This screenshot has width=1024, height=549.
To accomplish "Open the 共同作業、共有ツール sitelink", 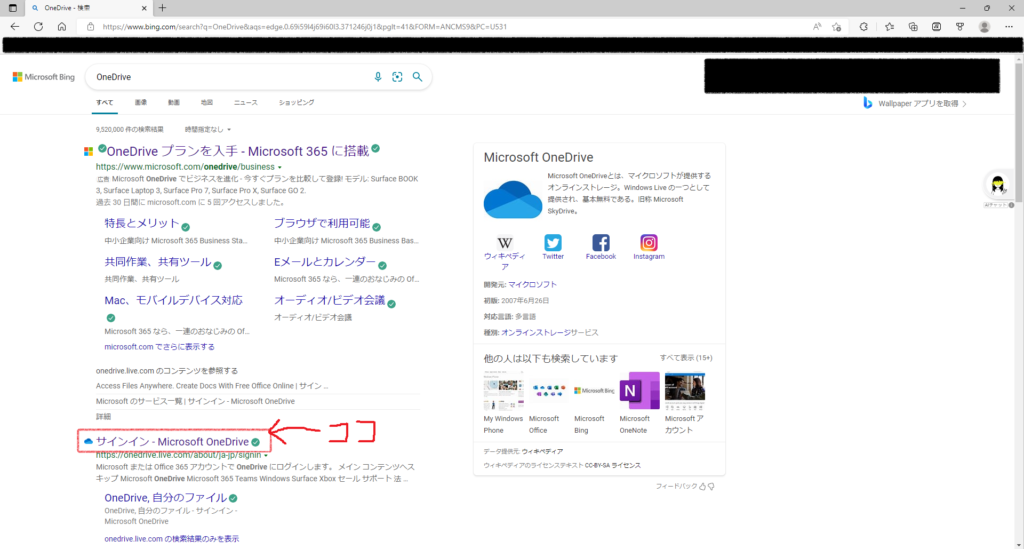I will pos(157,262).
